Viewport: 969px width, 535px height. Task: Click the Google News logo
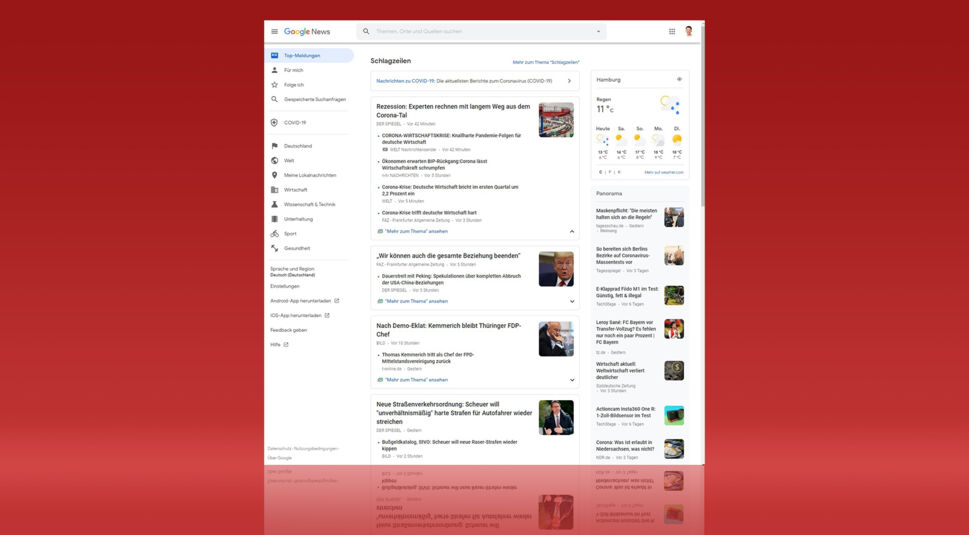click(x=307, y=32)
